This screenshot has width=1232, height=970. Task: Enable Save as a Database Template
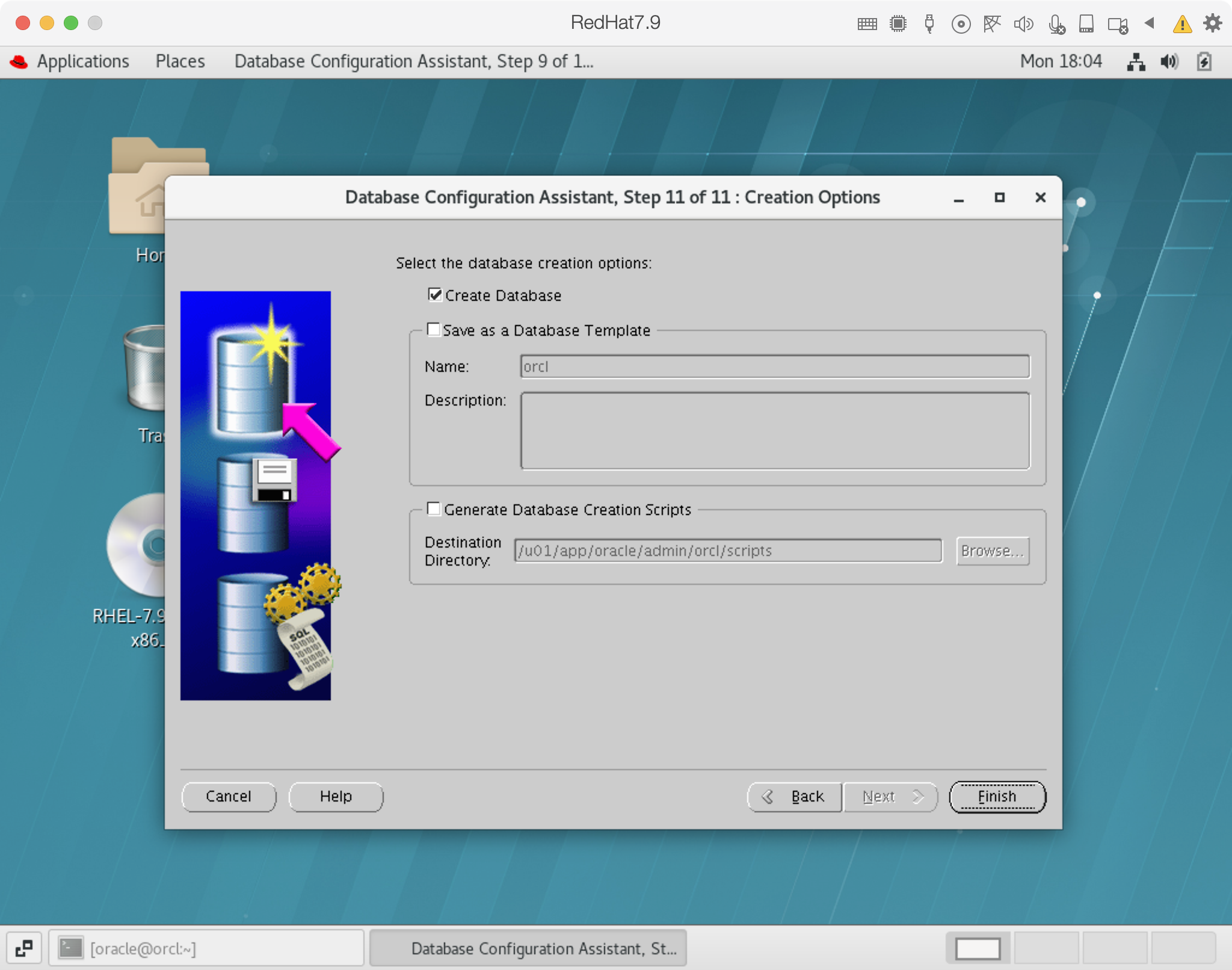(x=433, y=330)
